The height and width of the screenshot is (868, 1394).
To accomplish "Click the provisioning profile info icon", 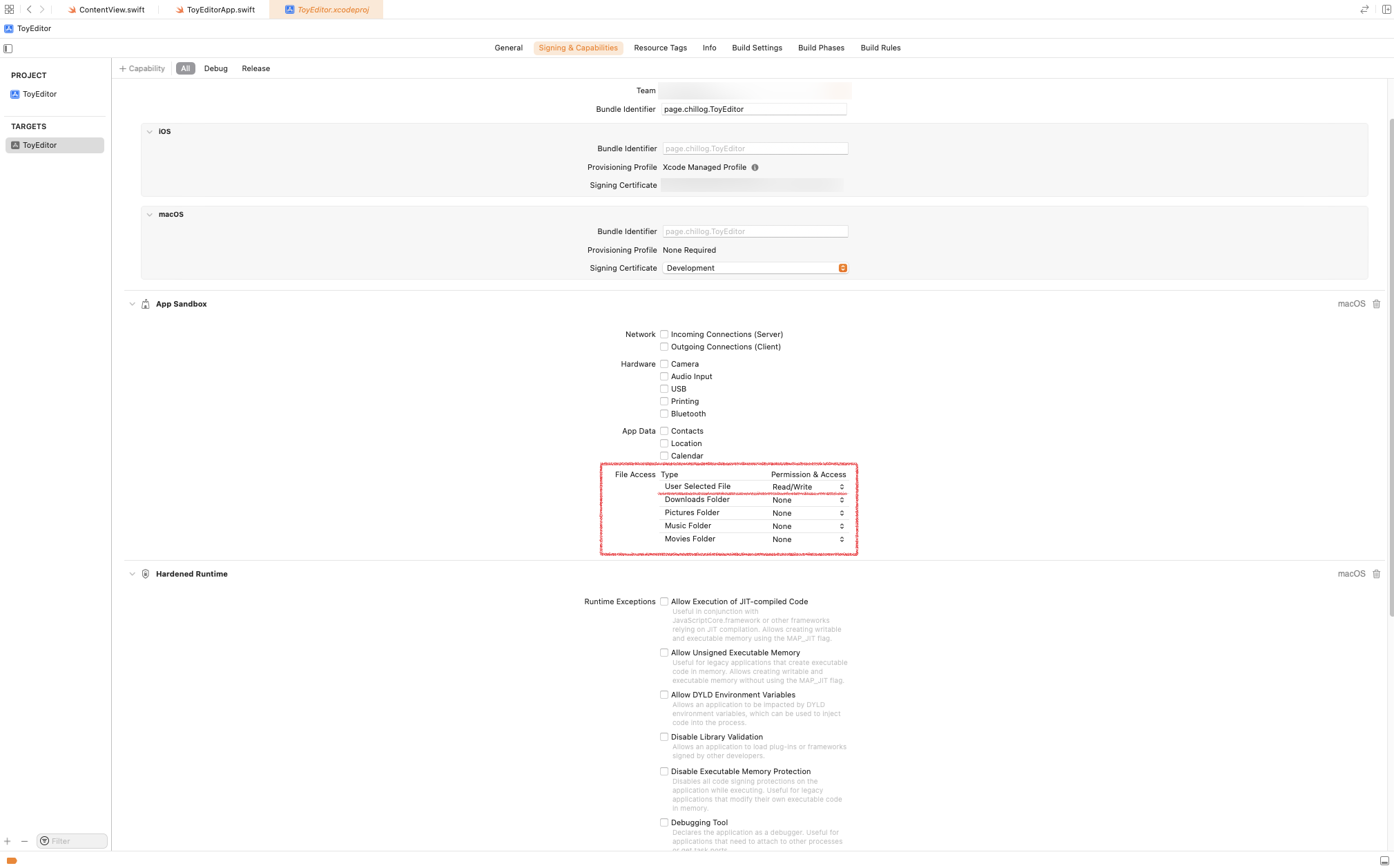I will tap(755, 168).
